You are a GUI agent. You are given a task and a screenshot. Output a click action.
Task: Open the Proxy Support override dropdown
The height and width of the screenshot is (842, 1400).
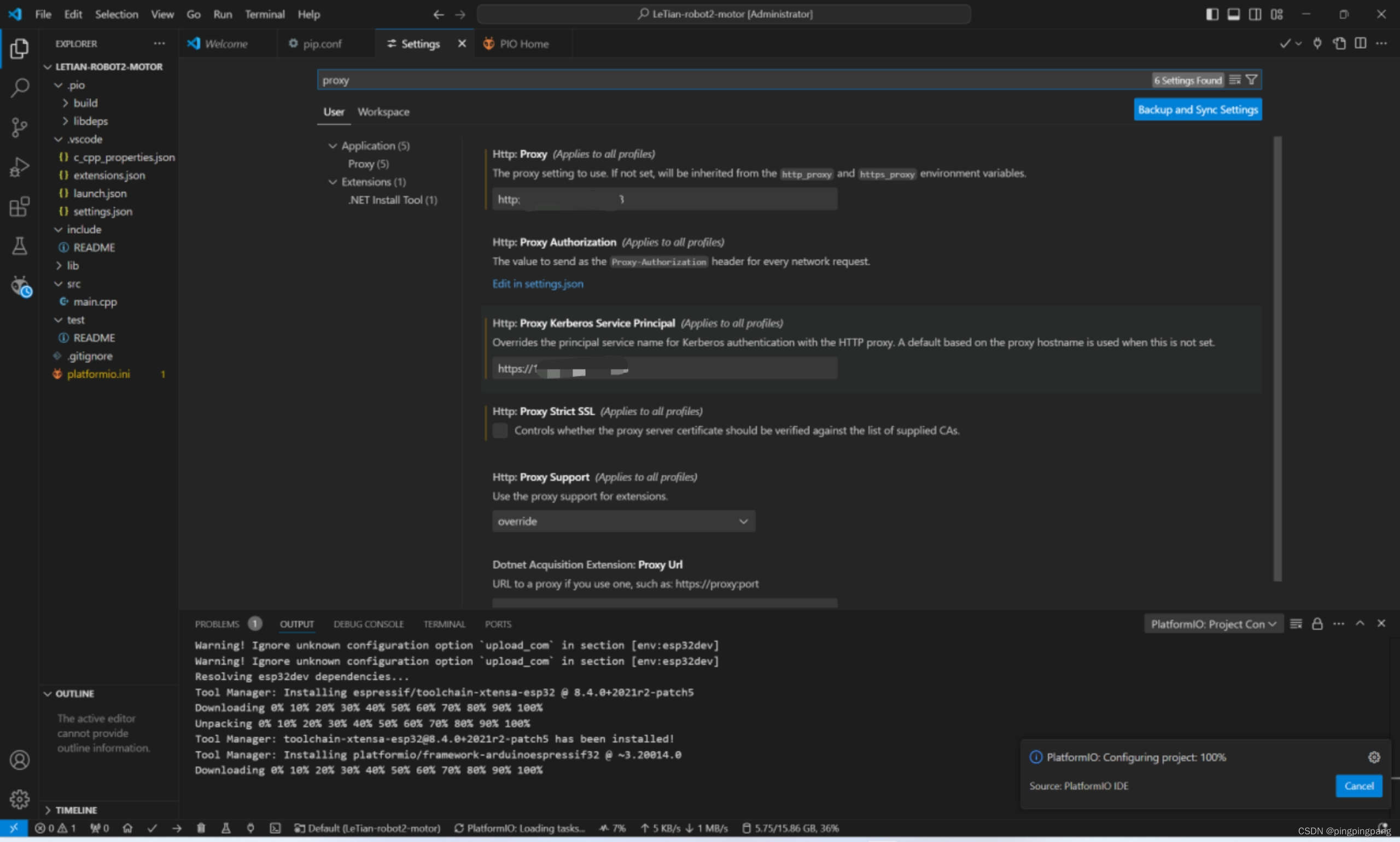click(622, 520)
